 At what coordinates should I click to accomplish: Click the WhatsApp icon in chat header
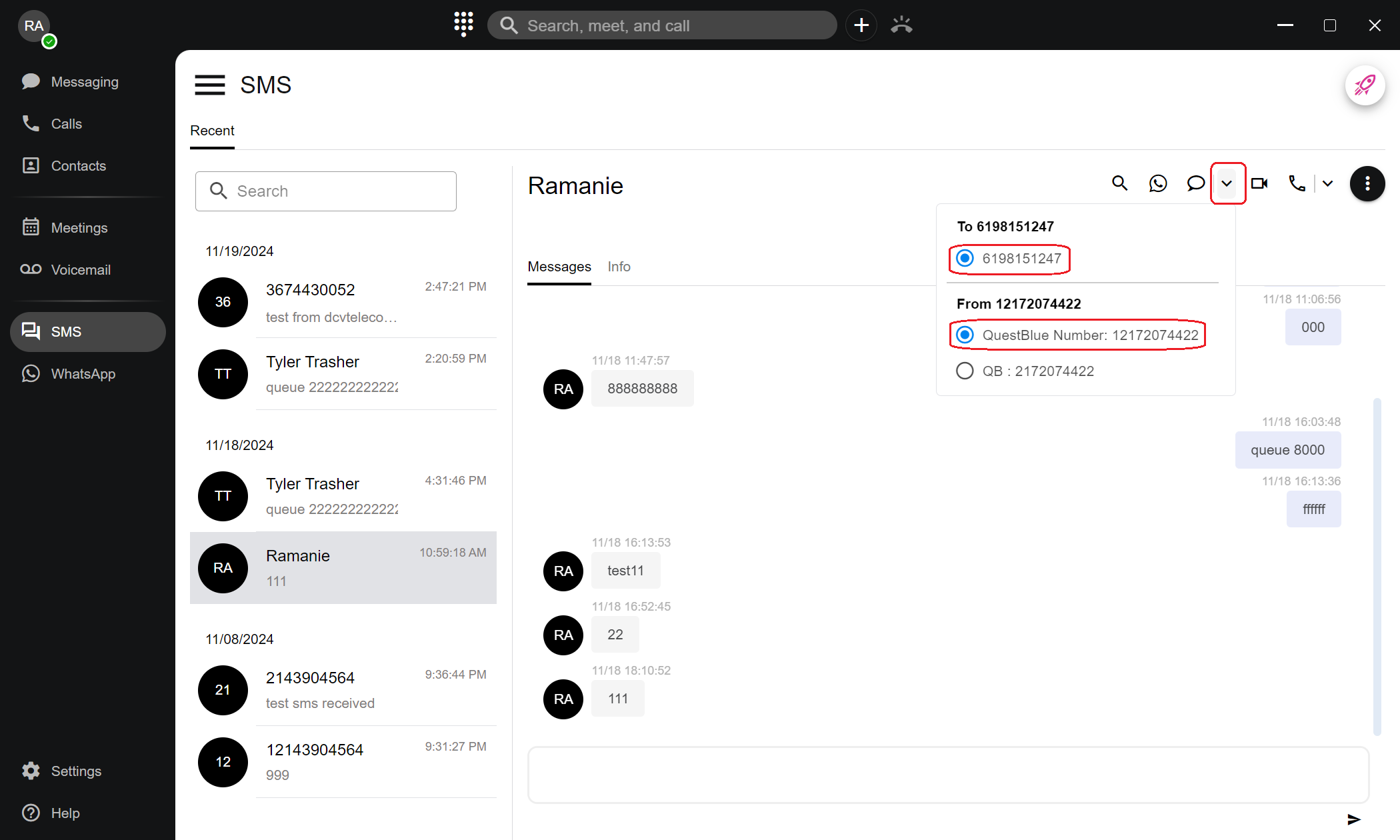tap(1158, 183)
